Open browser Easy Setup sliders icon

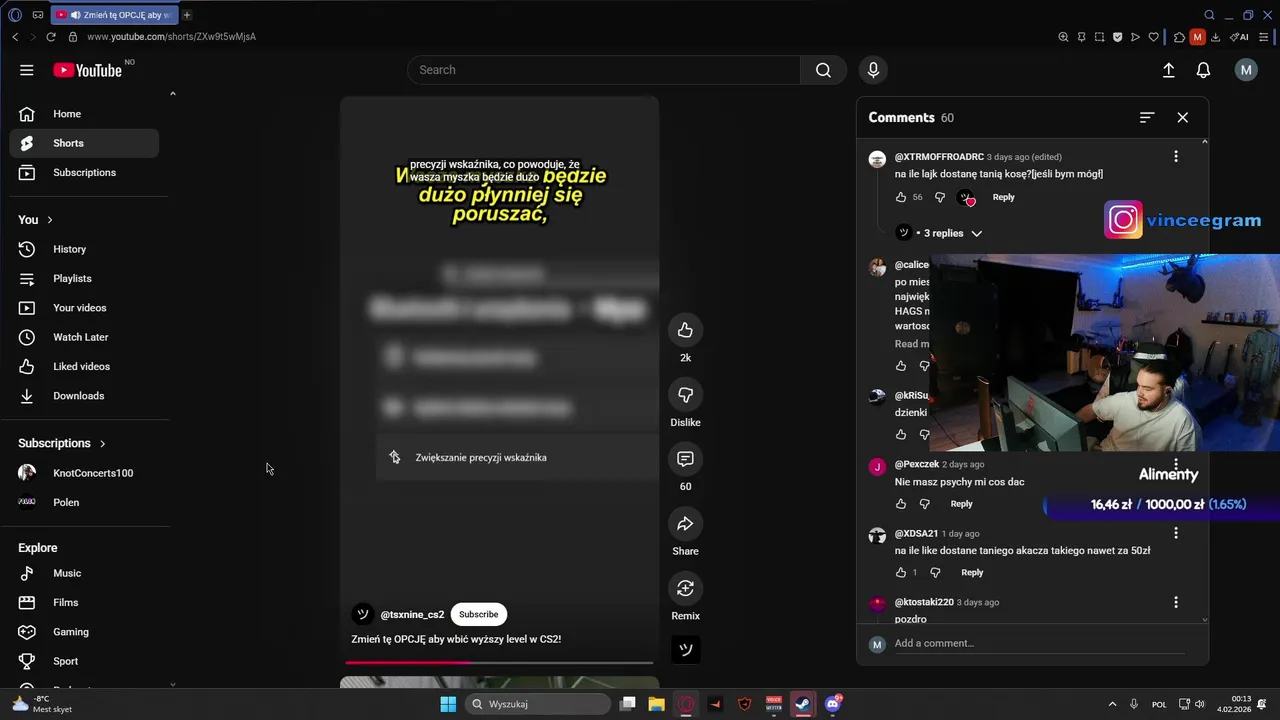(x=1263, y=37)
